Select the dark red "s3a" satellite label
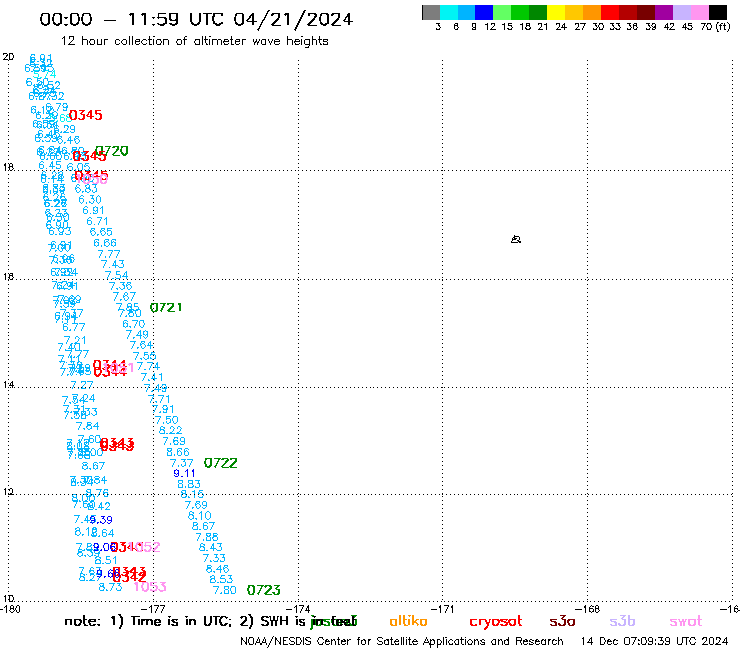This screenshot has width=740, height=650. (x=563, y=622)
